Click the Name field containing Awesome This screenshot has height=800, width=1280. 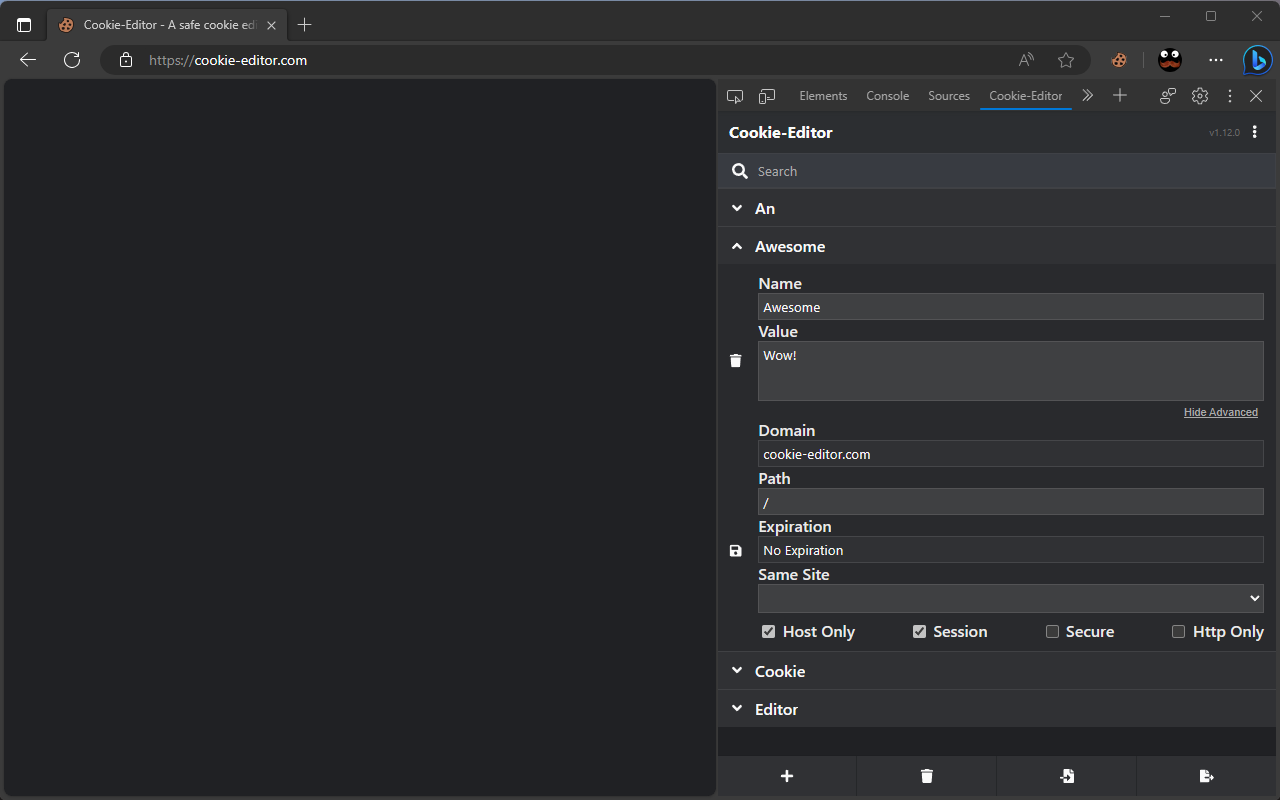[1011, 307]
